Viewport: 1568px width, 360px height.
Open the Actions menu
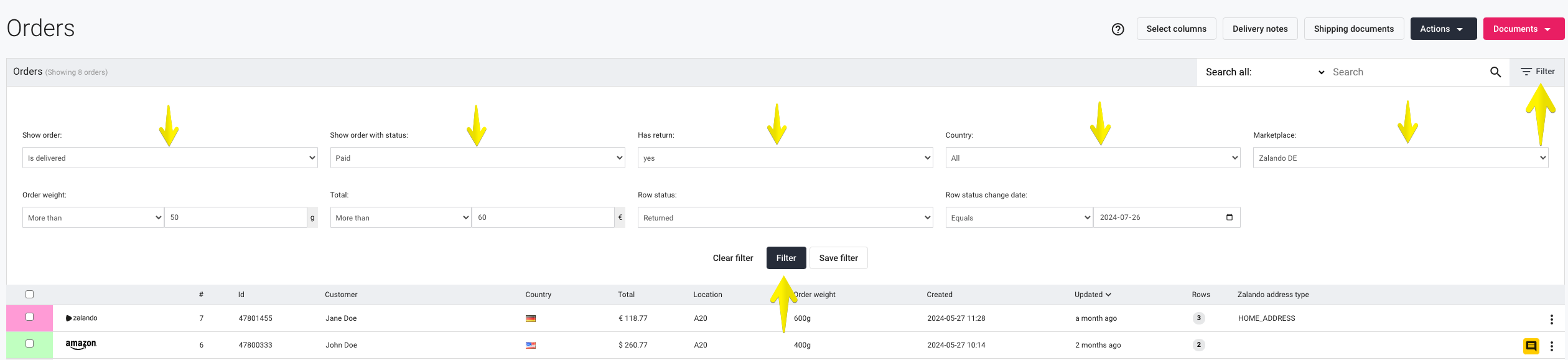[x=1443, y=29]
